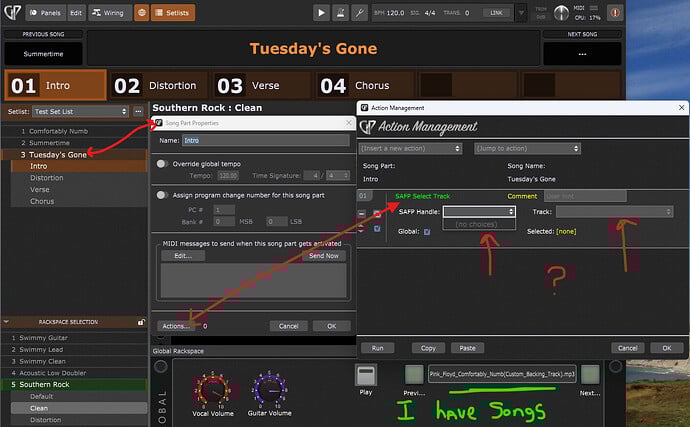Open the Jump to action dropdown

(x=521, y=148)
